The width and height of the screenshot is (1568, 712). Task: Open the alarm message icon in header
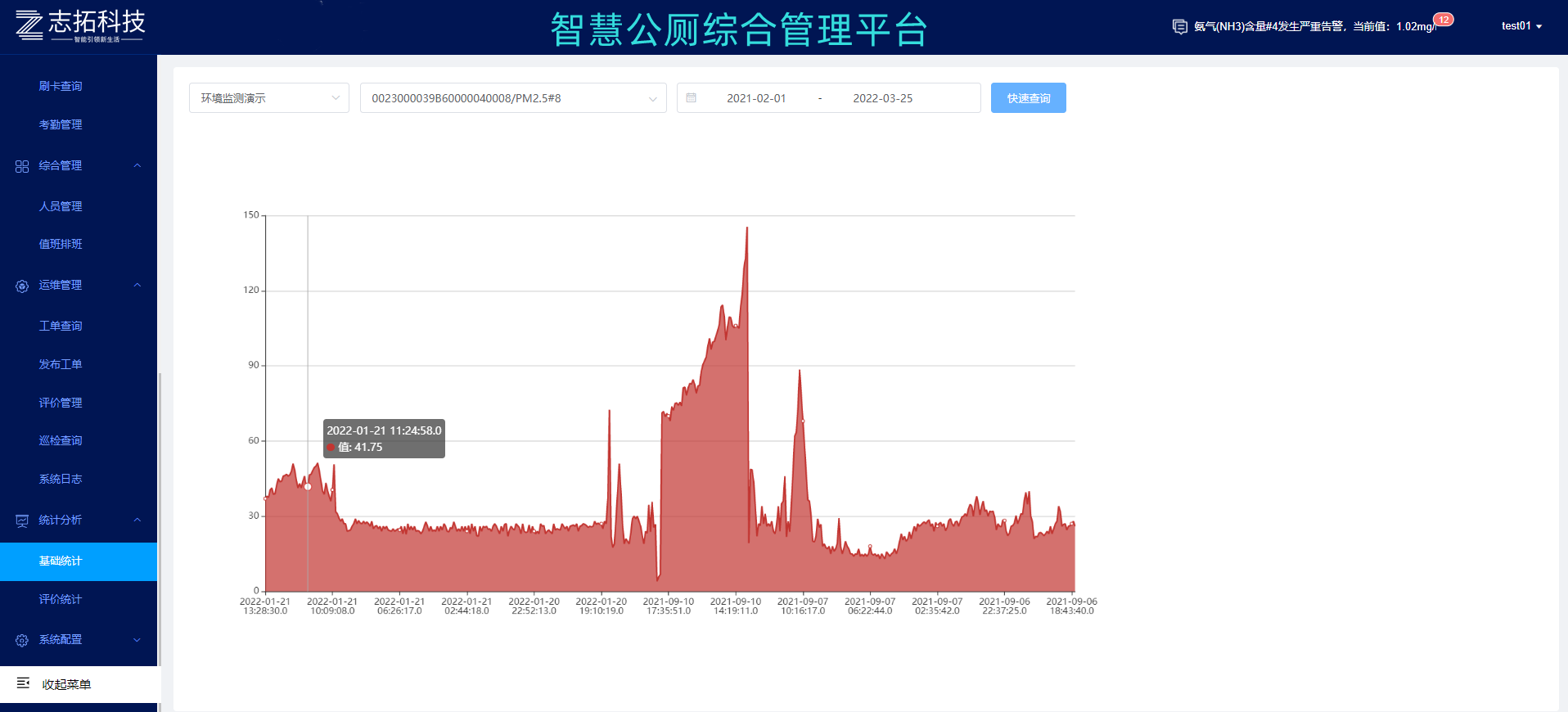(1179, 27)
